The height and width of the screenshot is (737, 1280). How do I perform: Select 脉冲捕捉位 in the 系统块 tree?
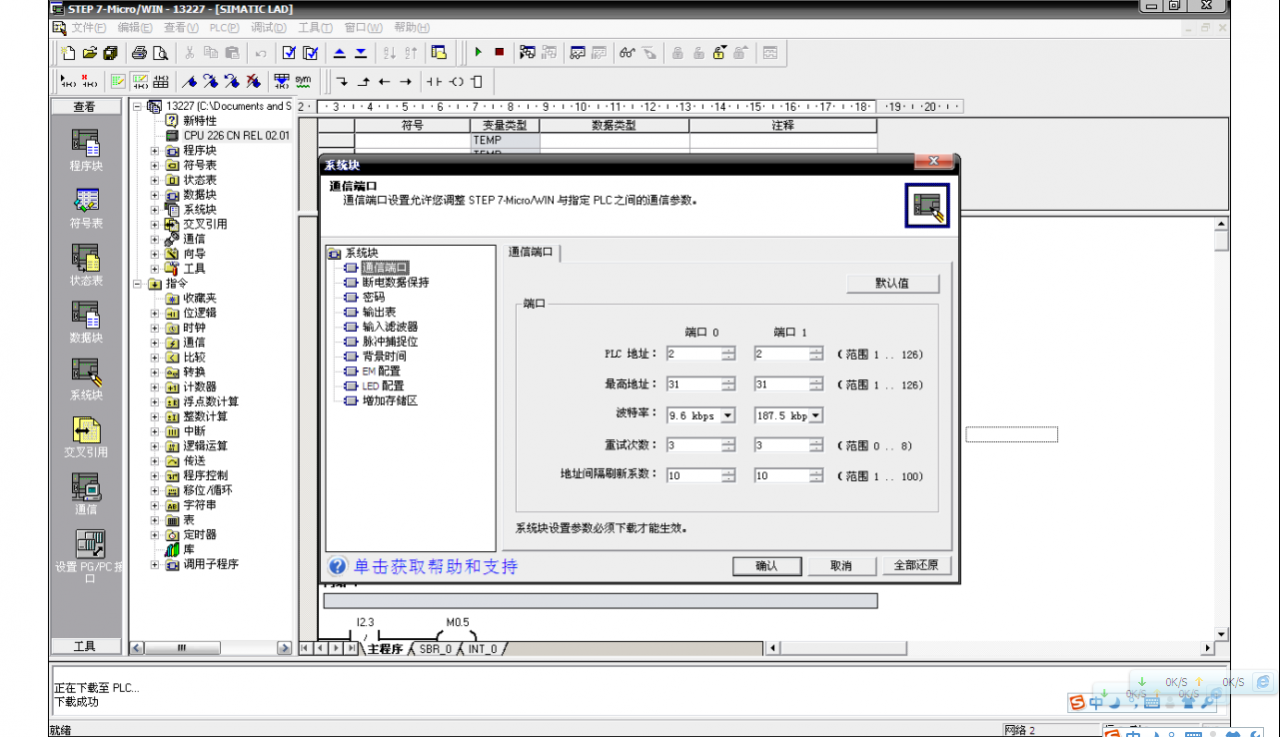tap(390, 341)
